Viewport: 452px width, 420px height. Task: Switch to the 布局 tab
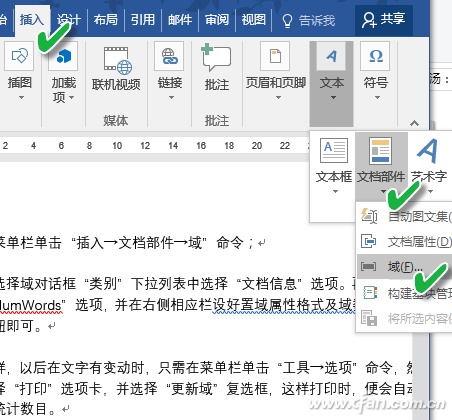tap(106, 20)
